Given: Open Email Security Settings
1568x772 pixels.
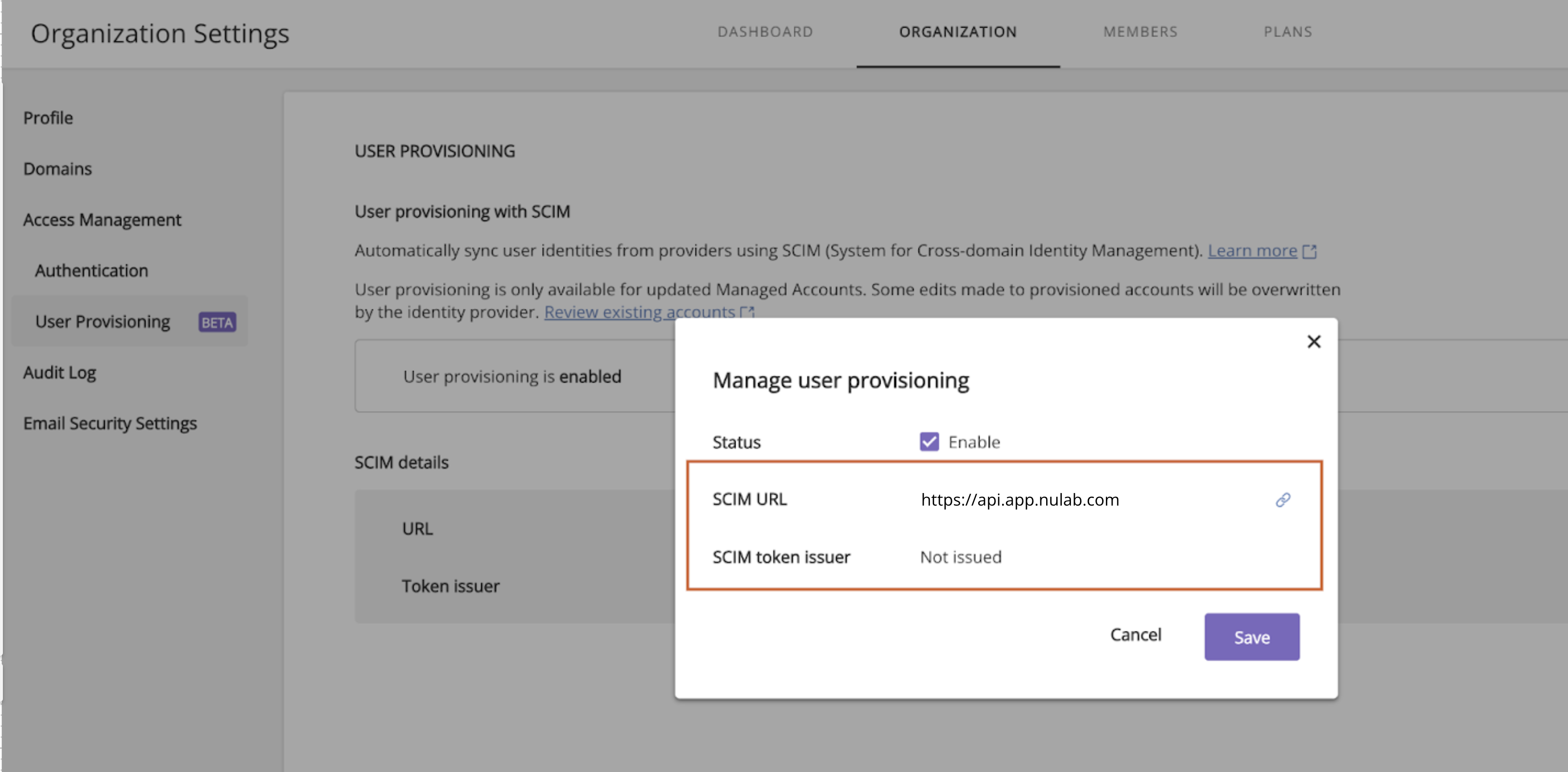Looking at the screenshot, I should click(x=110, y=424).
